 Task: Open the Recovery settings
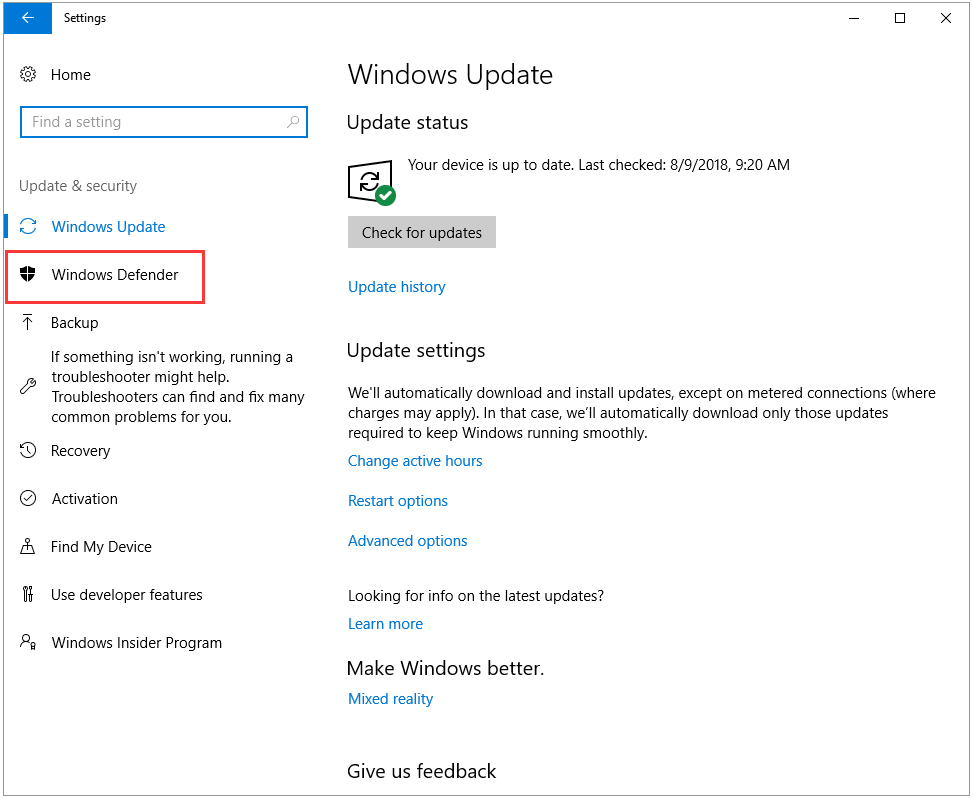click(x=81, y=451)
